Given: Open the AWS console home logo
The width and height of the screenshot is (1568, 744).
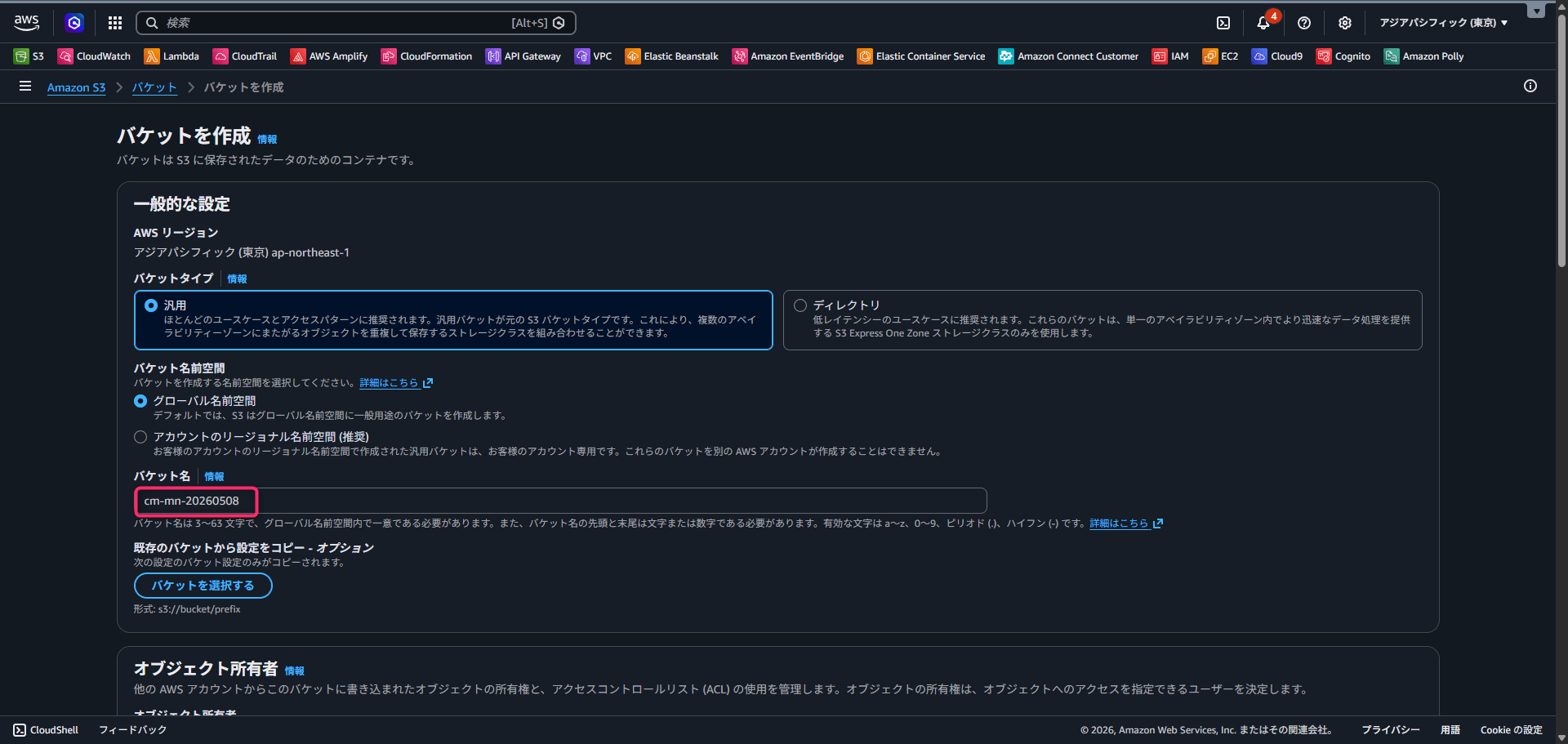Looking at the screenshot, I should pyautogui.click(x=27, y=23).
